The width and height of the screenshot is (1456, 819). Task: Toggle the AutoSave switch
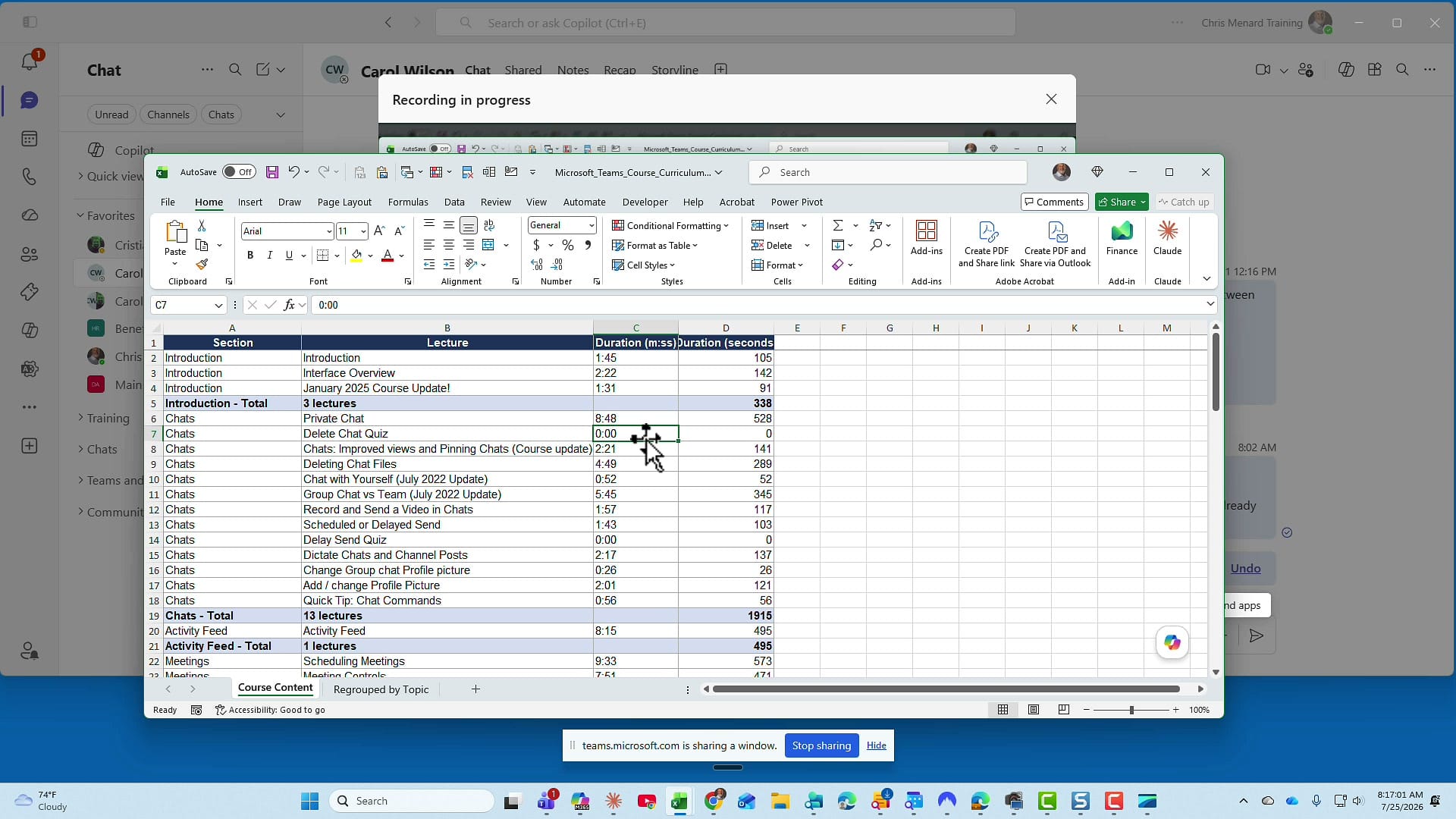click(239, 172)
